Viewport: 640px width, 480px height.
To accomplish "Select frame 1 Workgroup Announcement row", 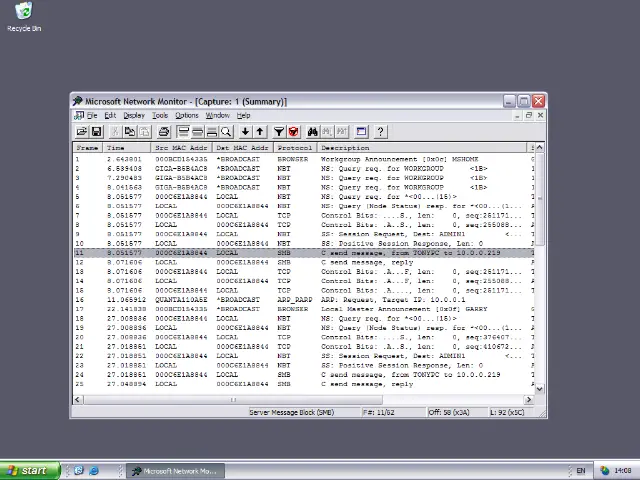I will point(304,159).
